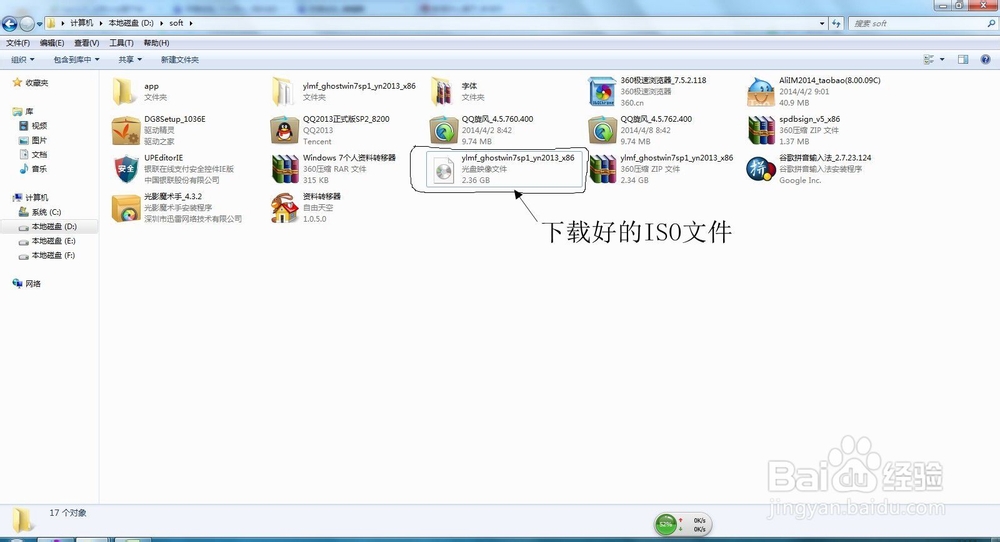Select 系统 (C:) drive in the sidebar
Image resolution: width=1000 pixels, height=542 pixels.
pyautogui.click(x=46, y=212)
